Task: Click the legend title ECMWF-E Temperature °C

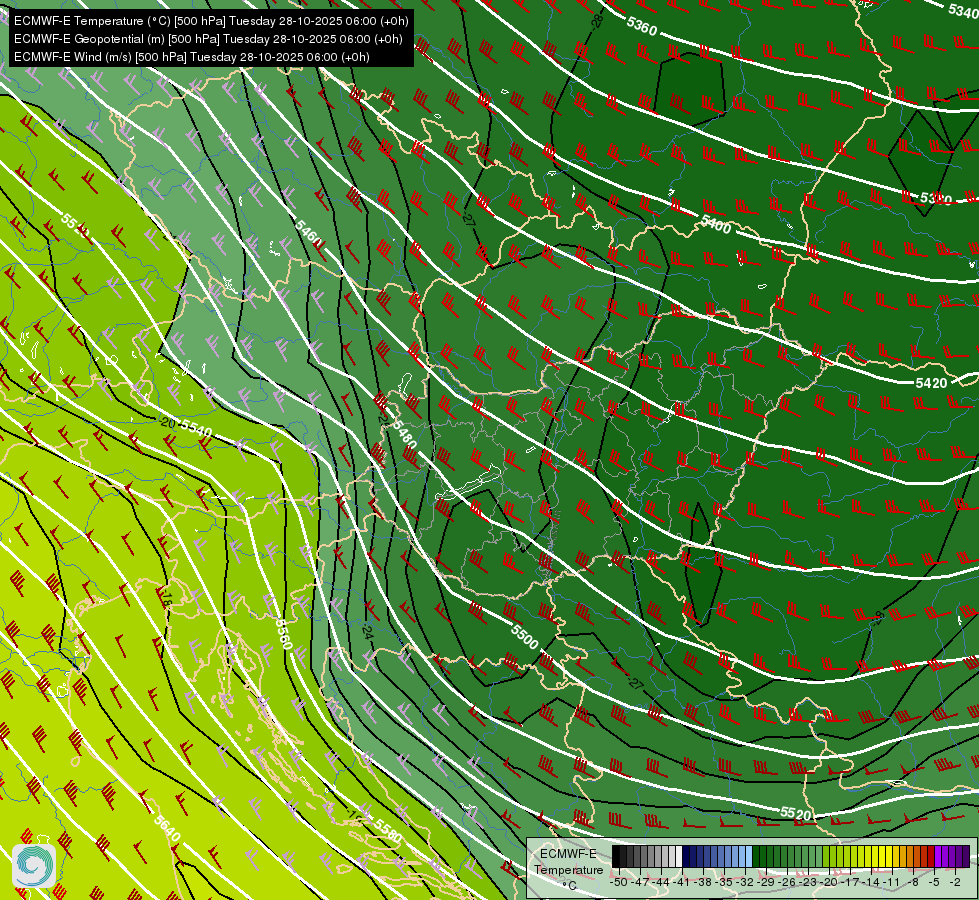Action: point(568,870)
